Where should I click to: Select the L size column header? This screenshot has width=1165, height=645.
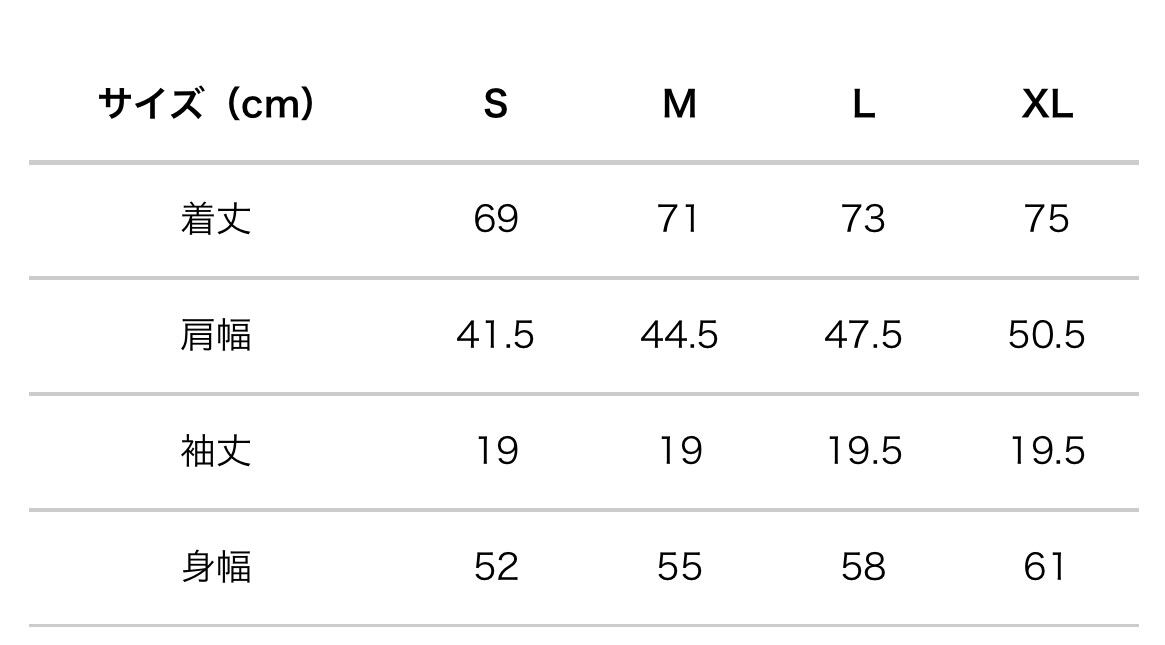coord(863,103)
